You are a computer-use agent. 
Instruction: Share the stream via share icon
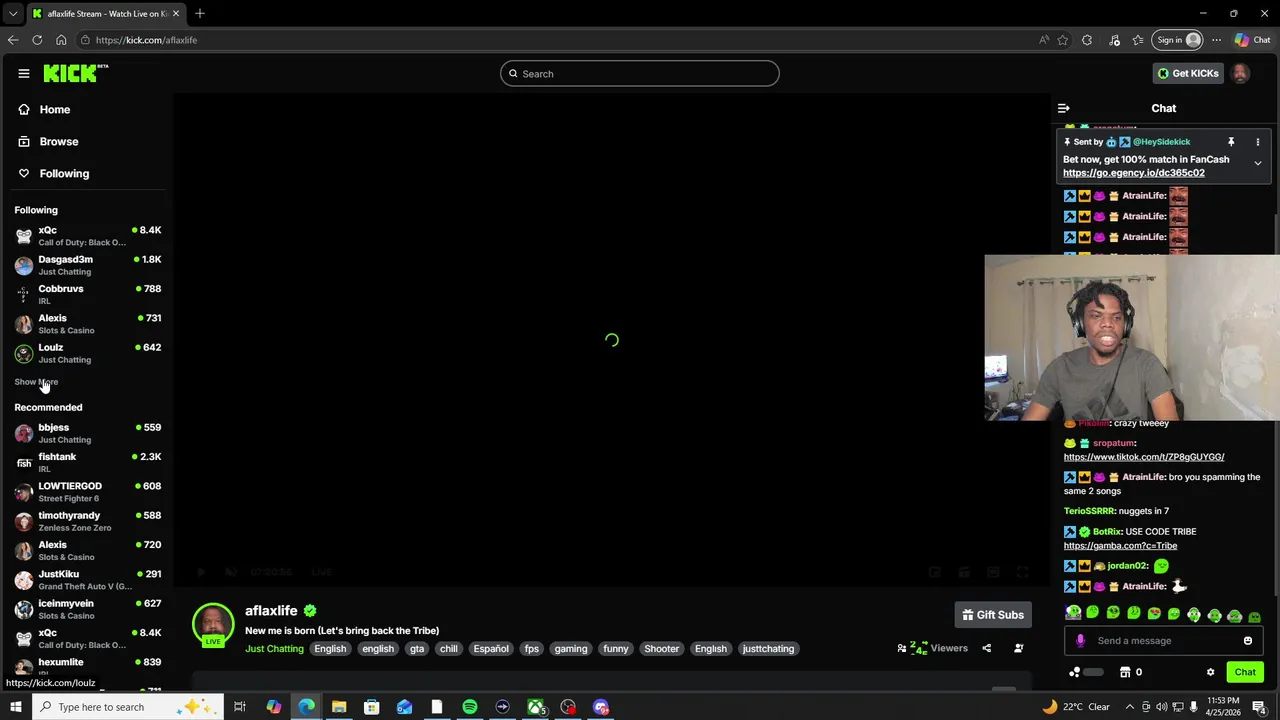click(986, 649)
